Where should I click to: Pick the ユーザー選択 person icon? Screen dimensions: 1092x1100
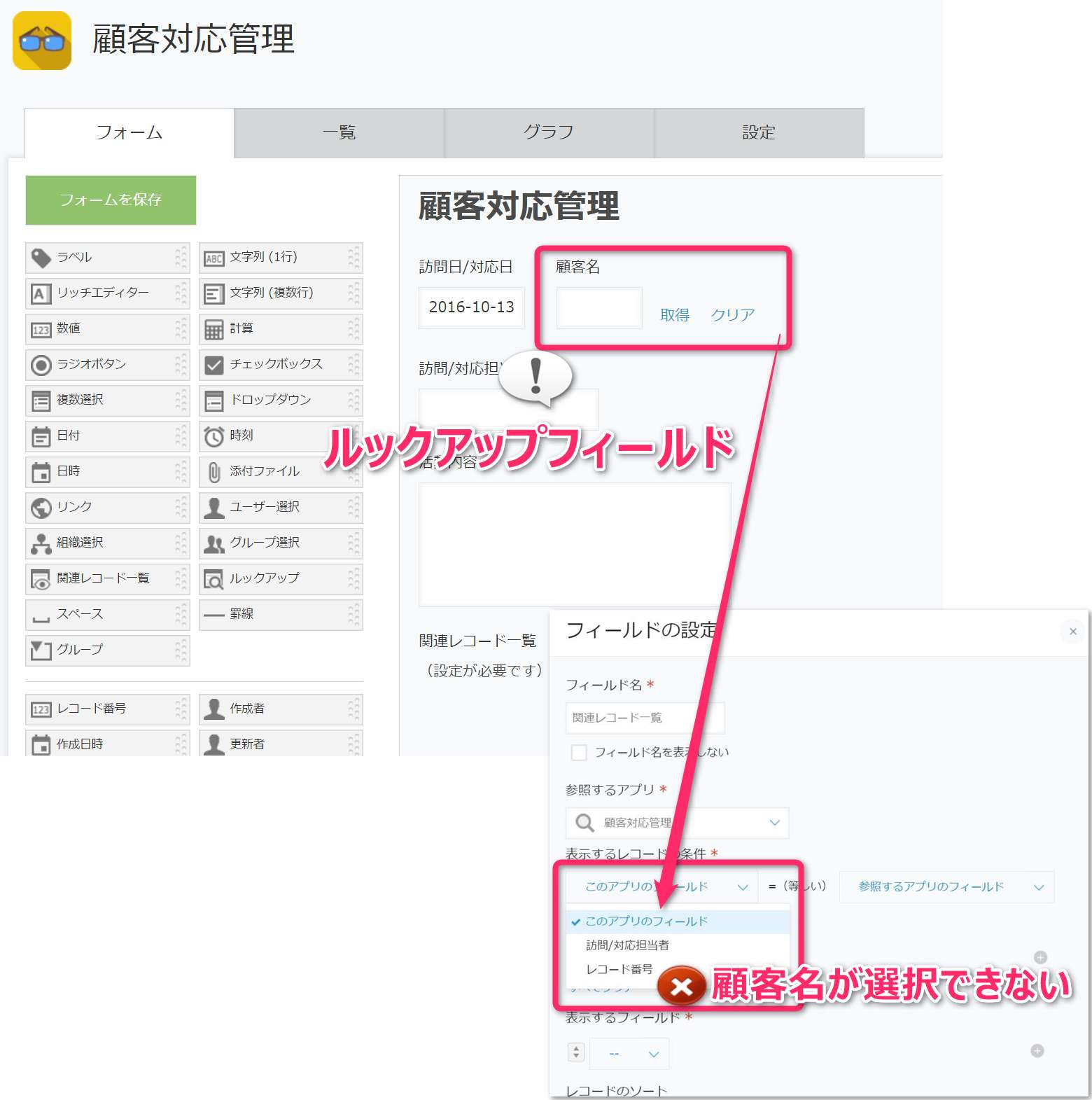coord(214,508)
